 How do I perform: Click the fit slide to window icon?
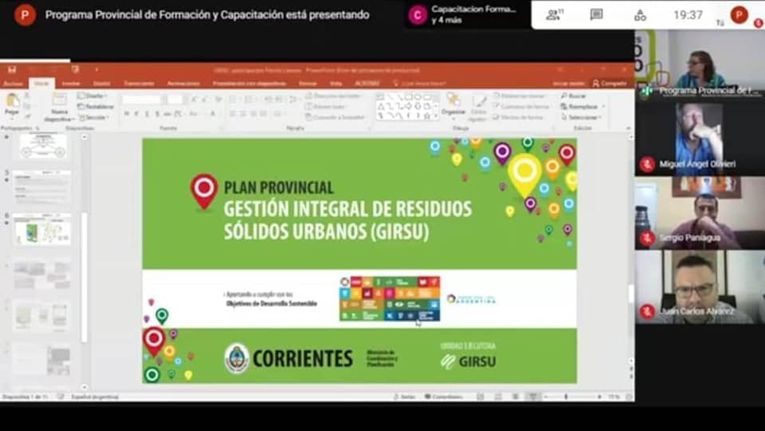click(x=629, y=397)
